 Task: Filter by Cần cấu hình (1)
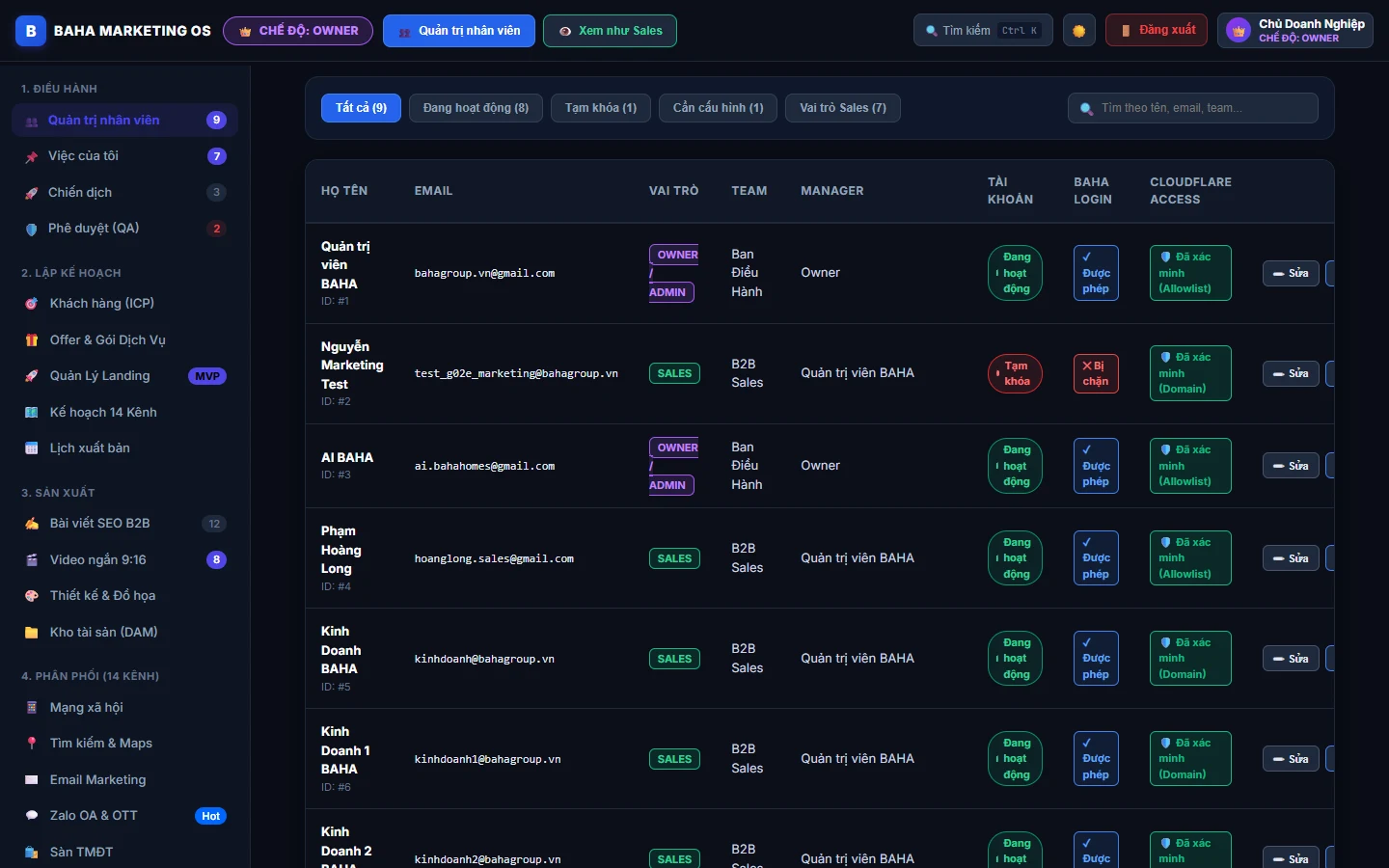[x=718, y=108]
